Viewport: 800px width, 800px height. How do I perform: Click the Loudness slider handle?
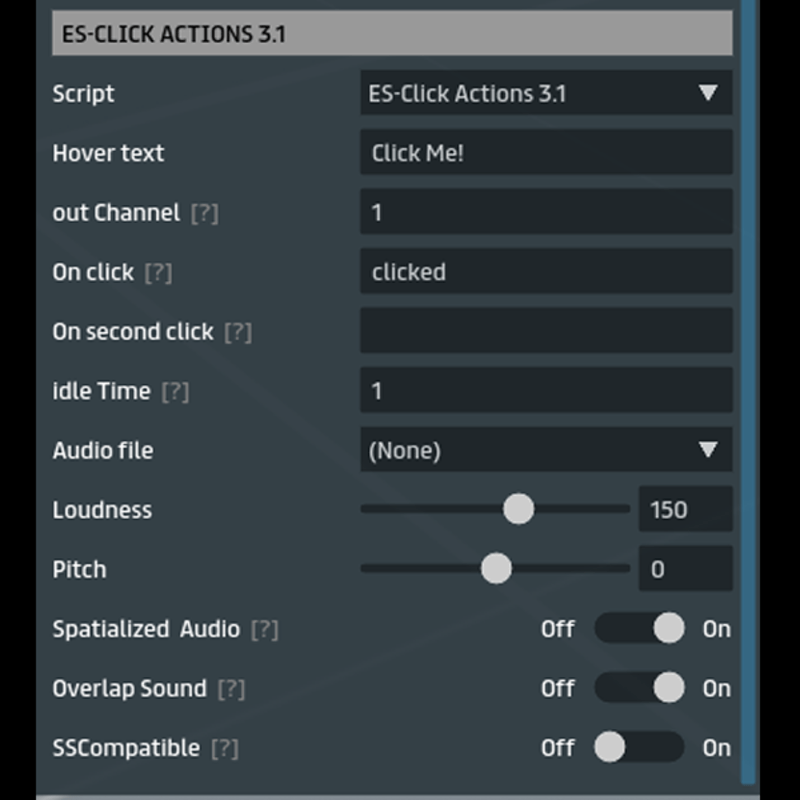click(x=518, y=509)
